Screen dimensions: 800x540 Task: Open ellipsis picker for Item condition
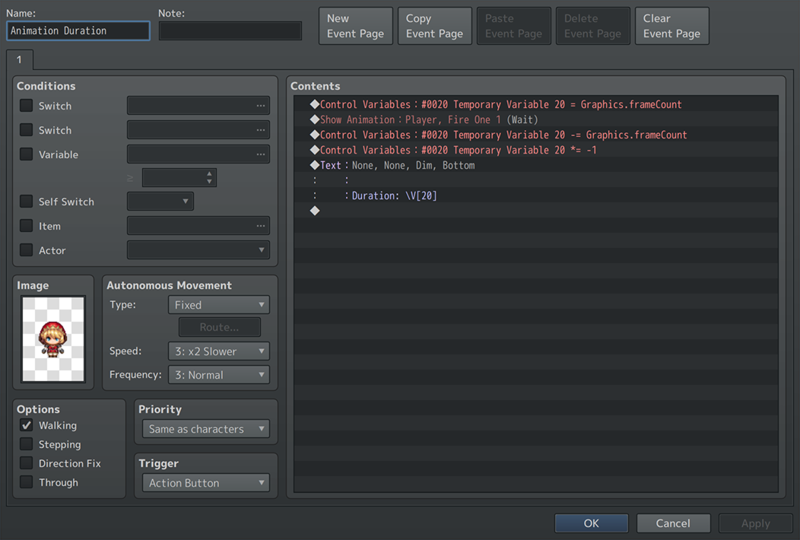261,227
